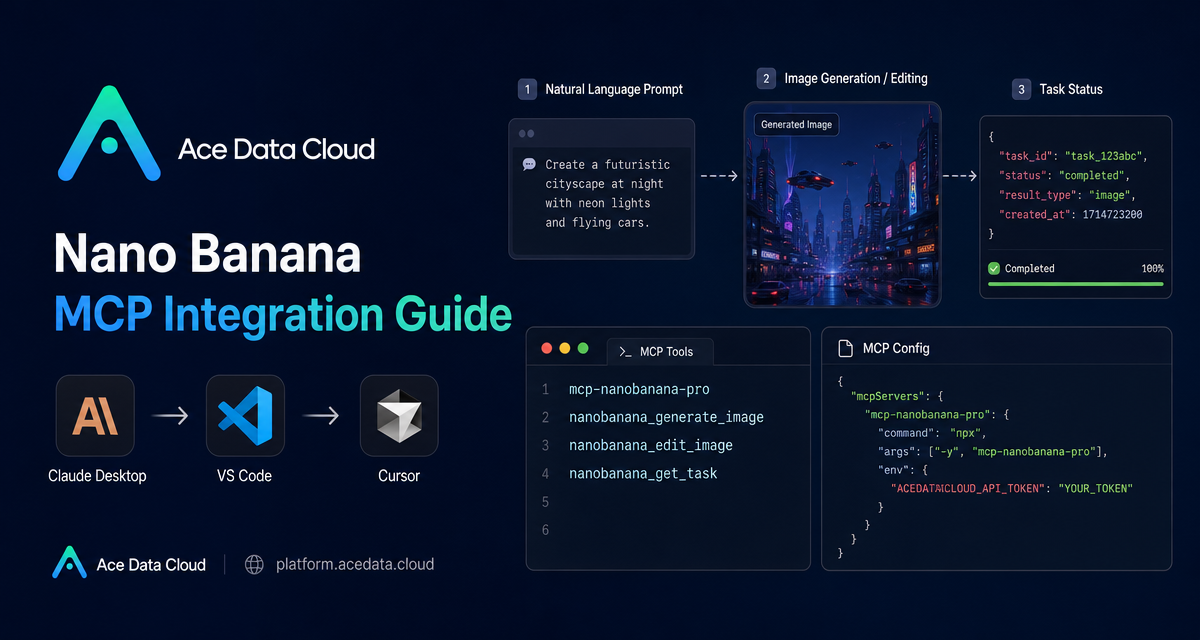Click the "env" key in MCP Config

tap(895, 470)
